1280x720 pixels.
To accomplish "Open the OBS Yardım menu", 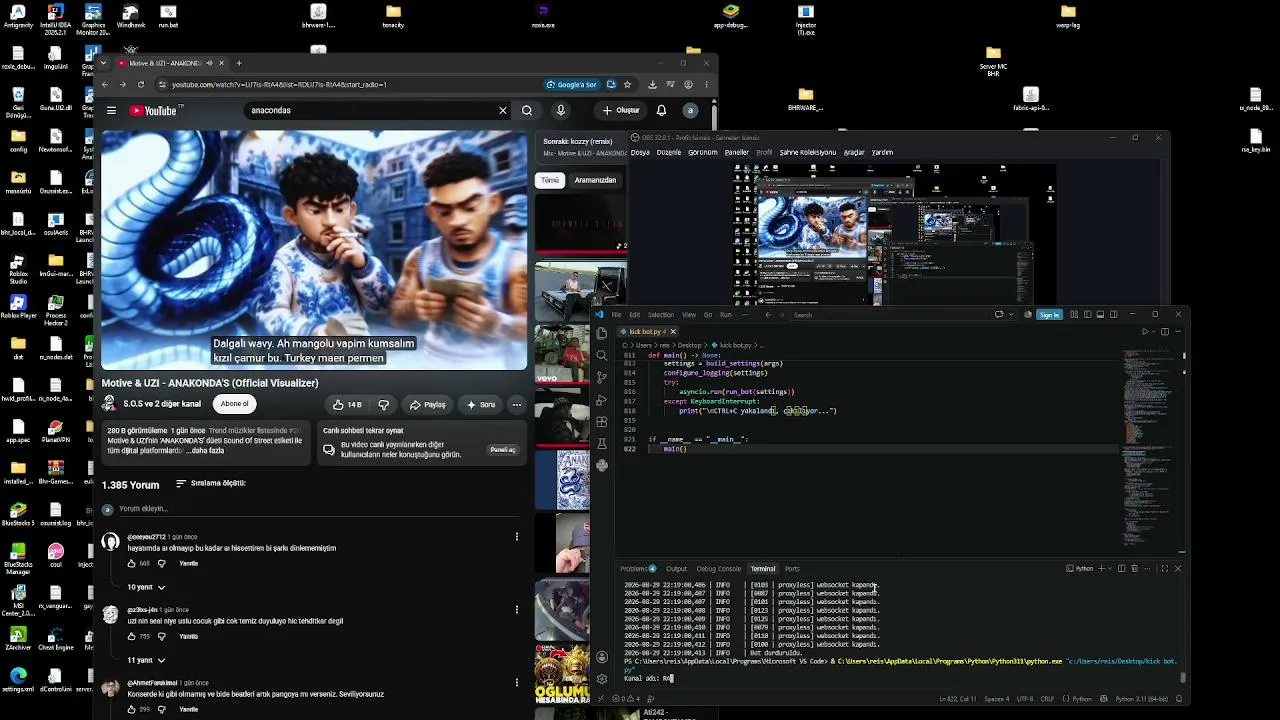I will pos(882,153).
